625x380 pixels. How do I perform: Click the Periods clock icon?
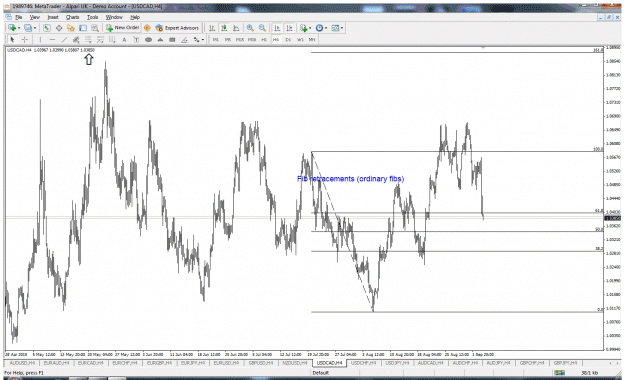pyautogui.click(x=319, y=28)
